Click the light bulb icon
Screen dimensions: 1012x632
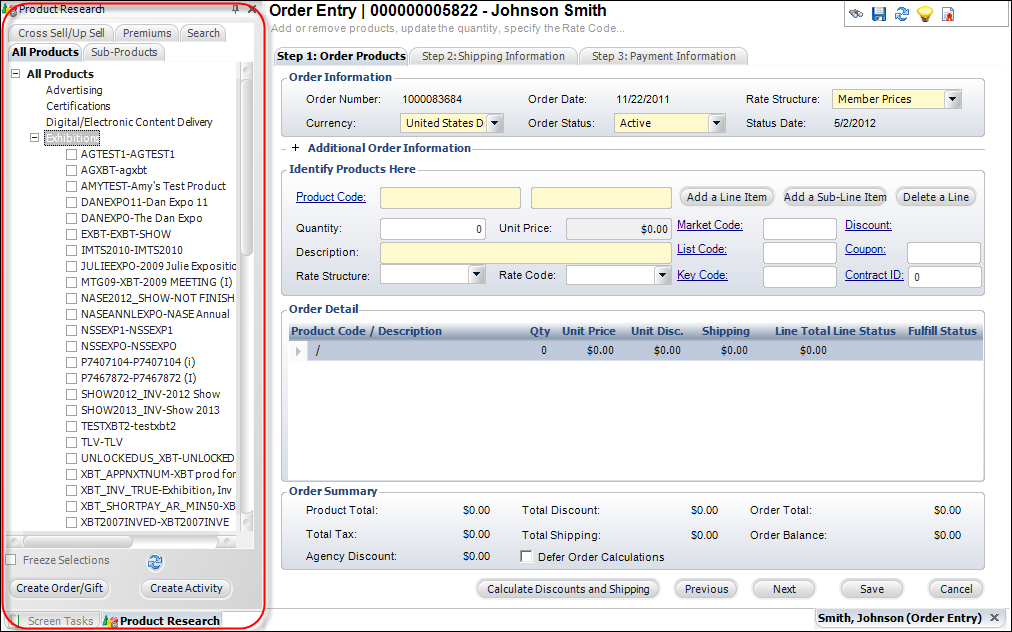click(x=925, y=14)
